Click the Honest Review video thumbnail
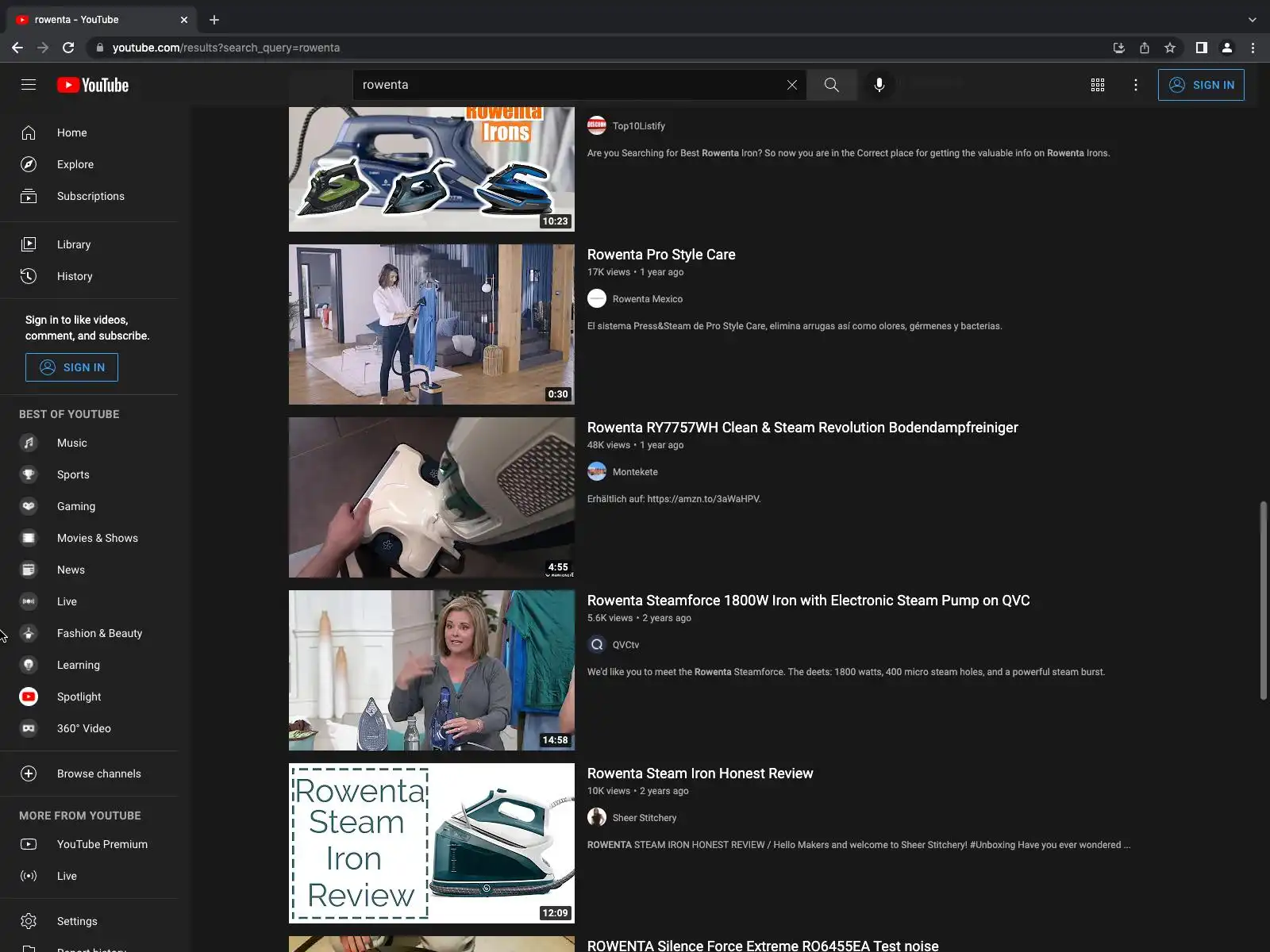The width and height of the screenshot is (1270, 952). click(x=432, y=843)
